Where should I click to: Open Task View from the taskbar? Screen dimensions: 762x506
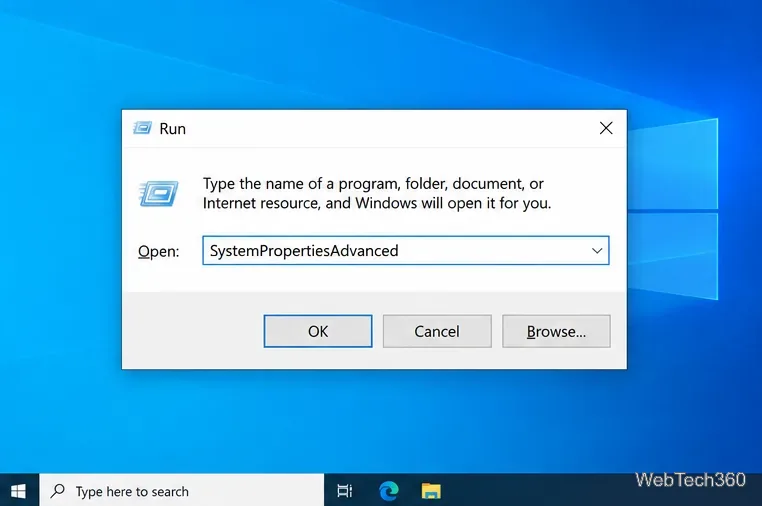point(344,491)
